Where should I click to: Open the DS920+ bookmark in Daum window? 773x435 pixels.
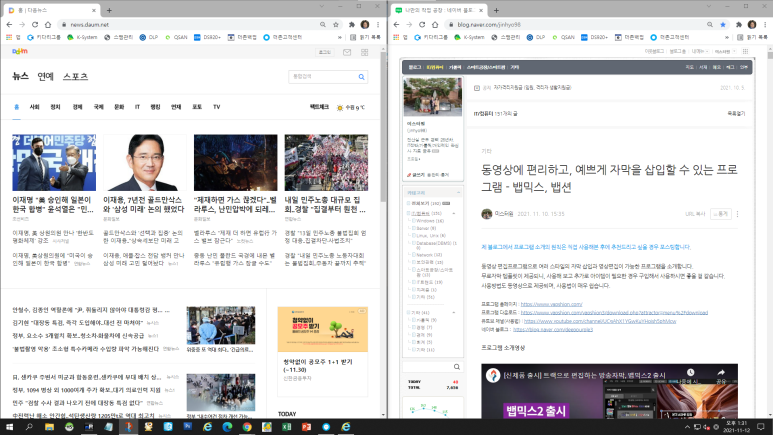(x=207, y=37)
